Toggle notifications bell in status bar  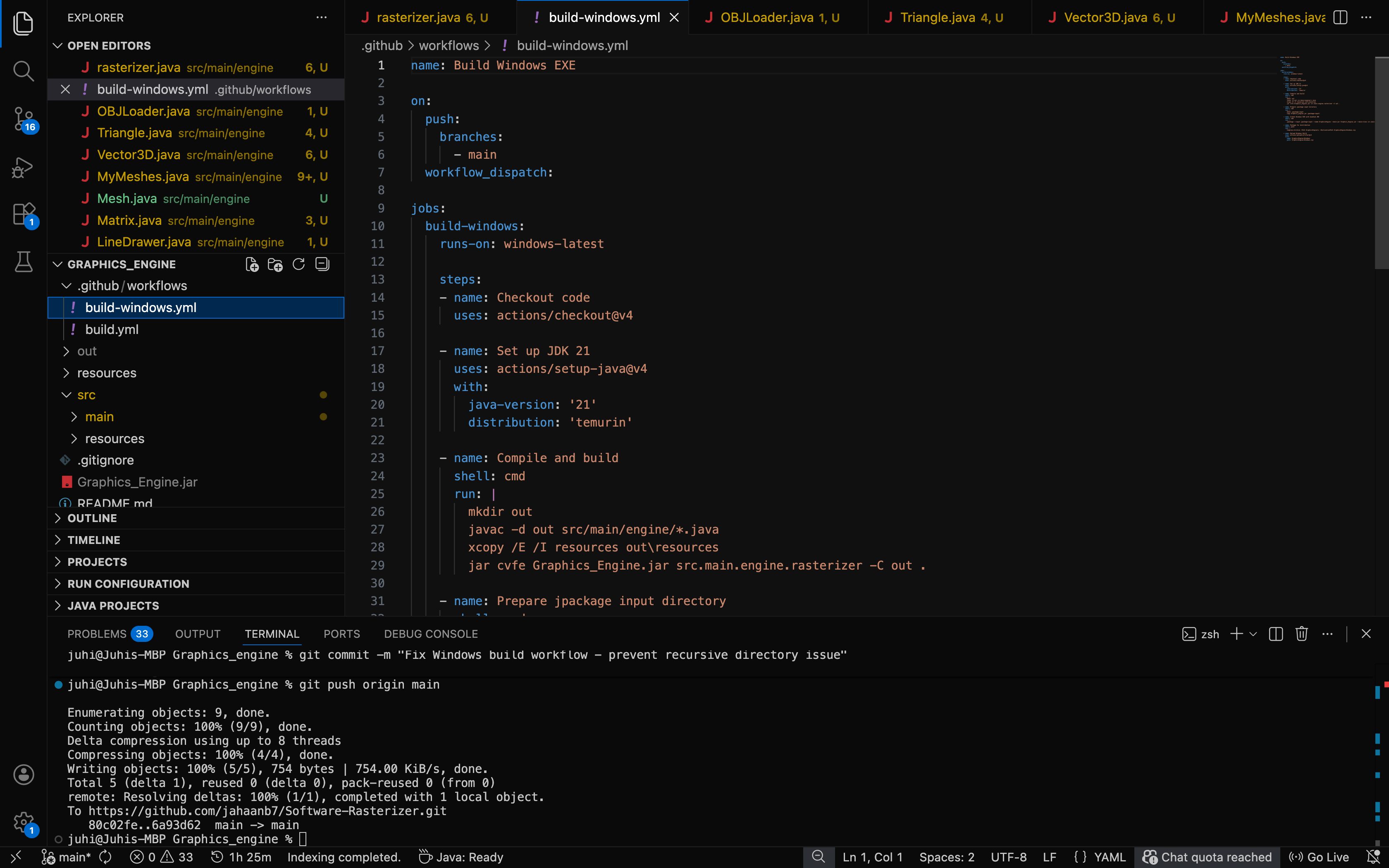[1374, 857]
